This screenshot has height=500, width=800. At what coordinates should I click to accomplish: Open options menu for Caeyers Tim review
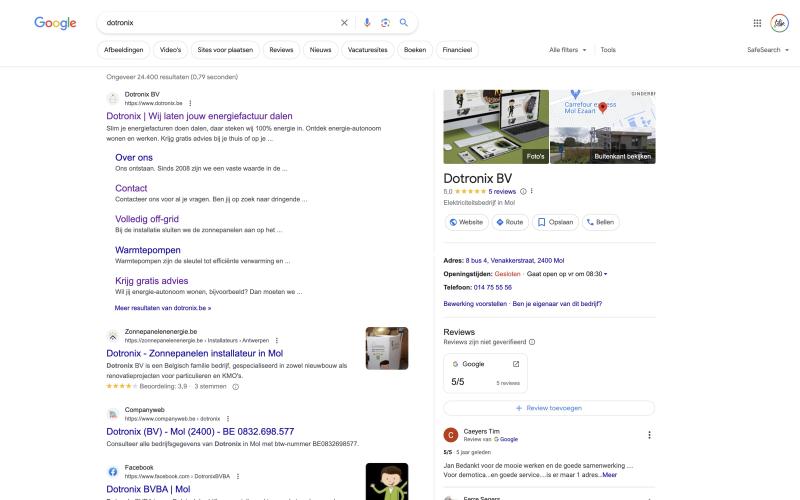[649, 435]
